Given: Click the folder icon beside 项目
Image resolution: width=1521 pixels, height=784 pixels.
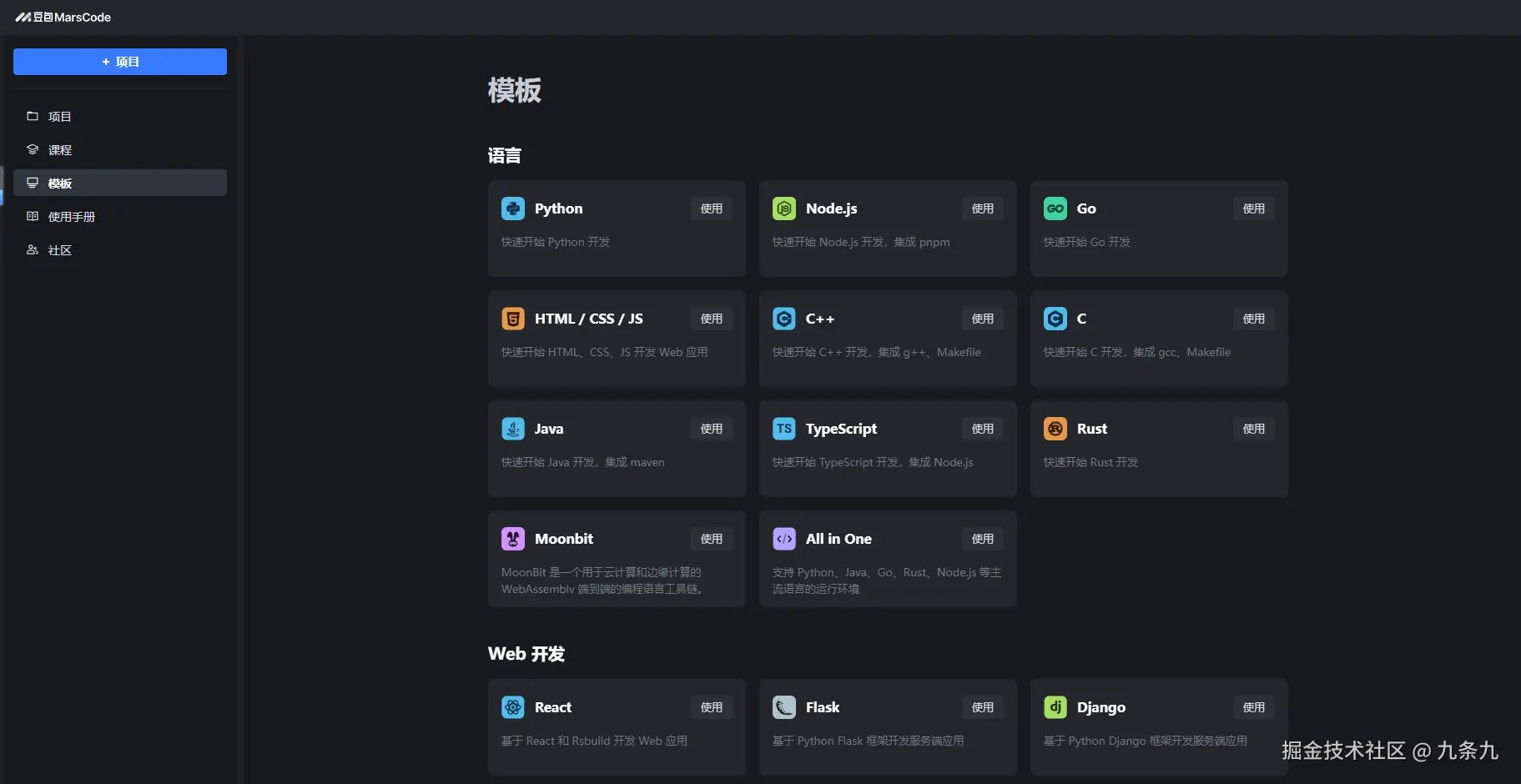Looking at the screenshot, I should (33, 116).
